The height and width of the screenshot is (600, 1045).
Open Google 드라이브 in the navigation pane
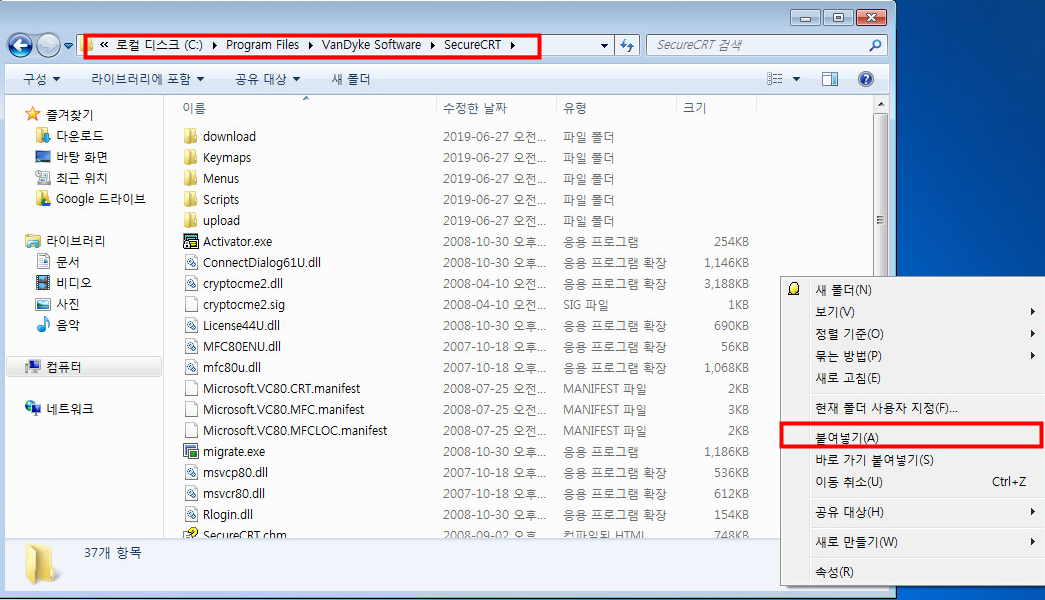[x=100, y=199]
